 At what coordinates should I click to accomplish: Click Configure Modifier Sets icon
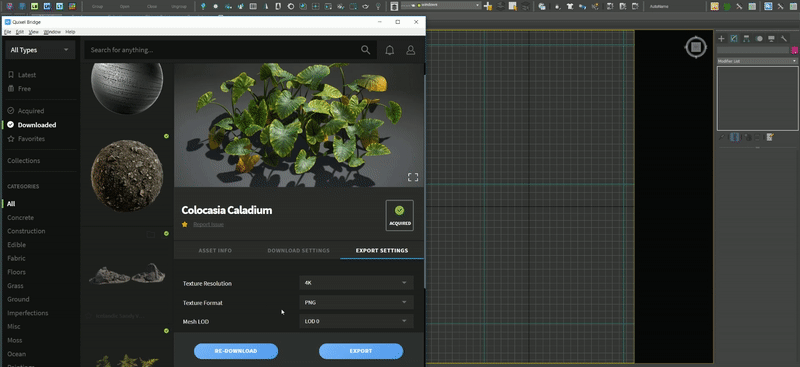(x=770, y=137)
